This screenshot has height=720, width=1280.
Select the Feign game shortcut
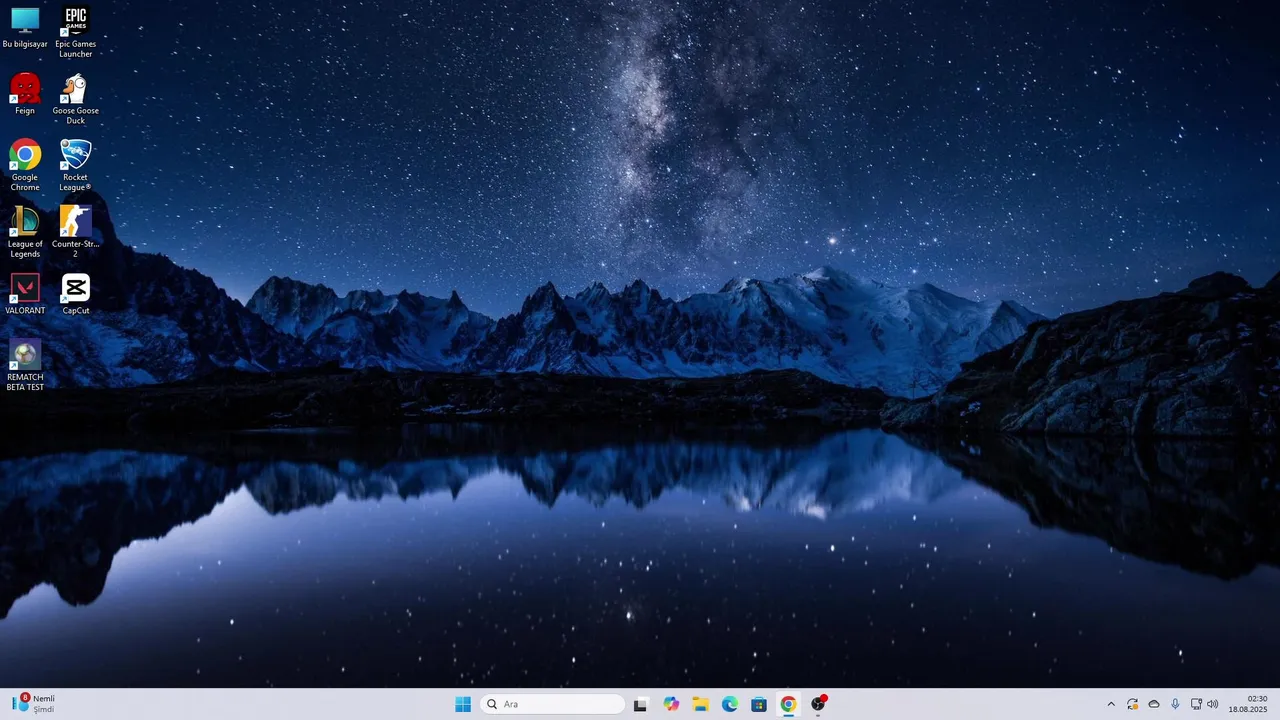point(25,94)
